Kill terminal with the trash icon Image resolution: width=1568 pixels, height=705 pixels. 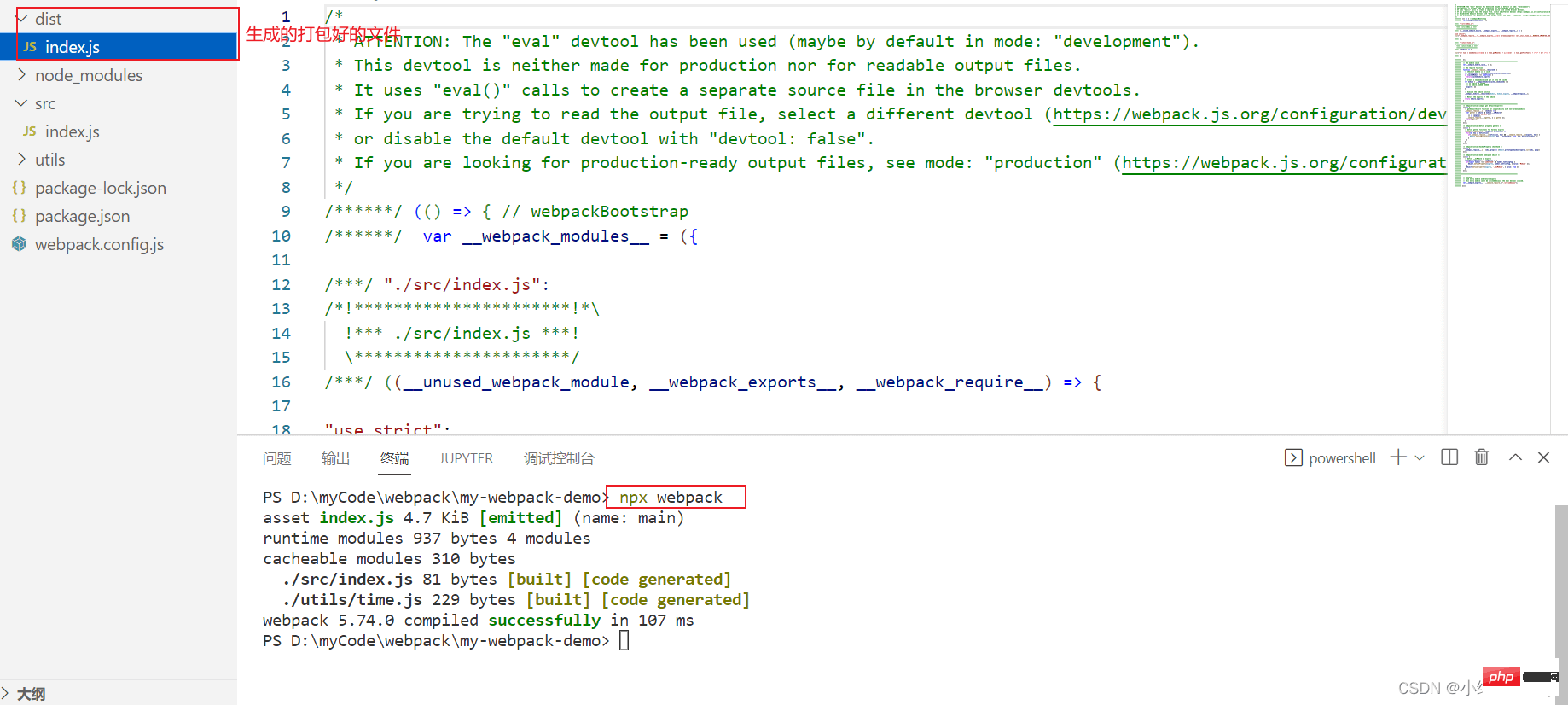(x=1482, y=457)
